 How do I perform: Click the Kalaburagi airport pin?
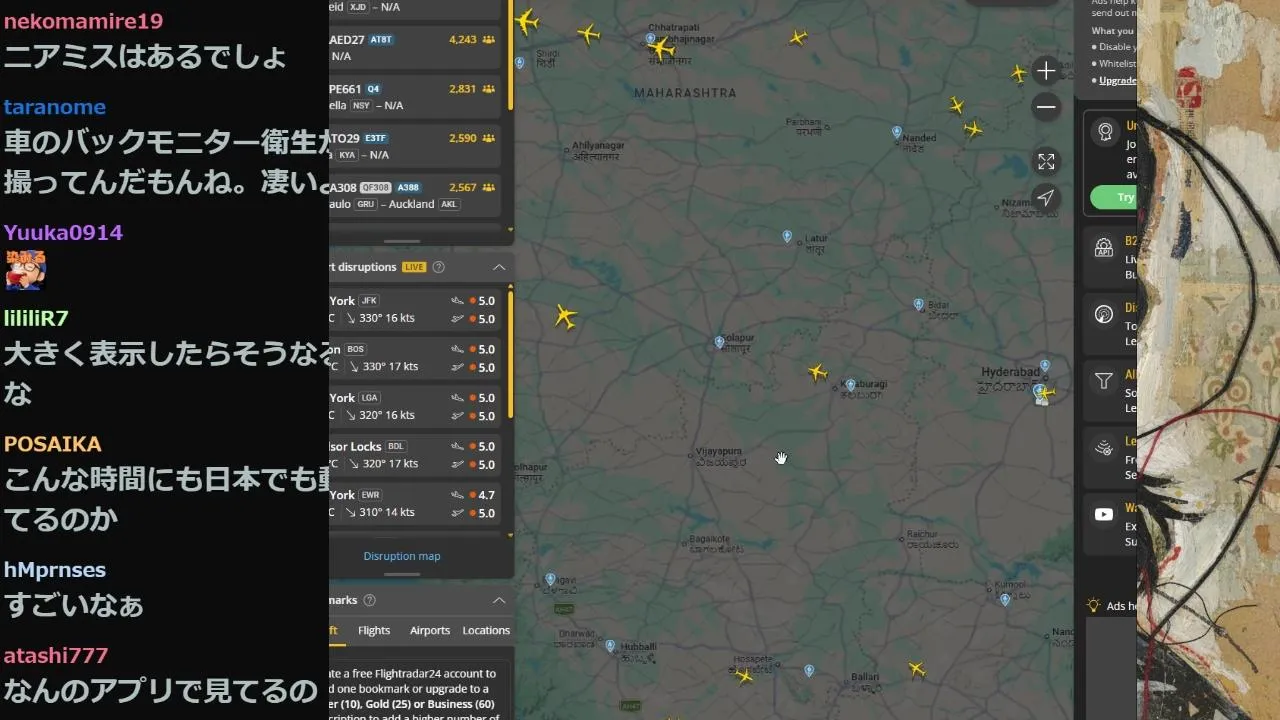(850, 385)
